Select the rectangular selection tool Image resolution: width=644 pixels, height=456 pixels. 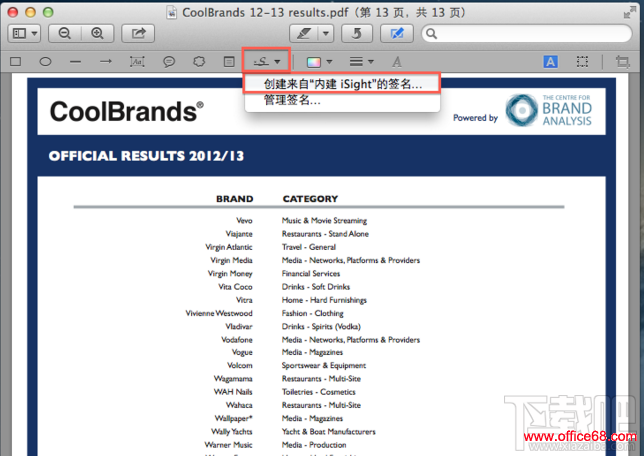point(582,62)
